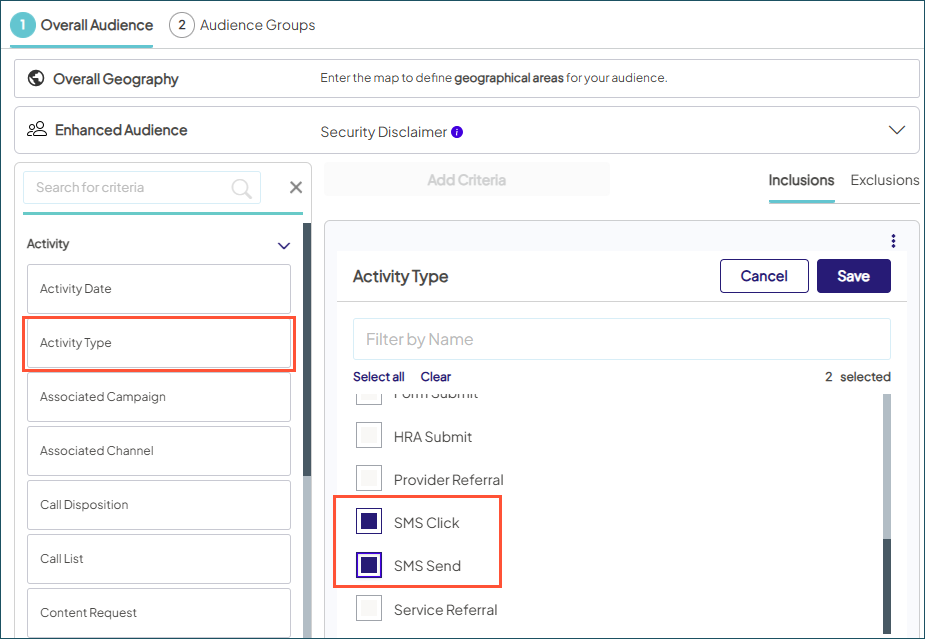Collapse the Enhanced Audience panel
The height and width of the screenshot is (639, 925).
tap(897, 129)
